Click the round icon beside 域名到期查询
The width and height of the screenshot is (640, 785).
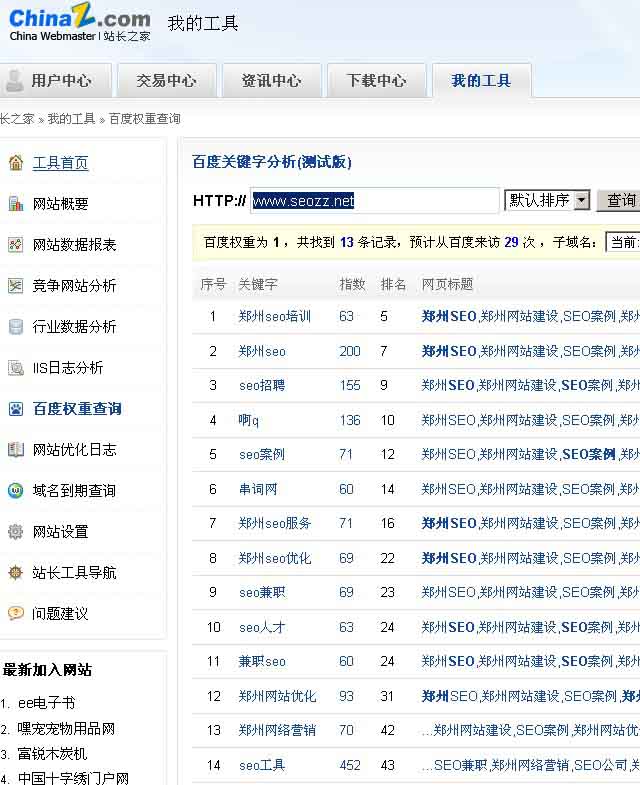(x=16, y=491)
